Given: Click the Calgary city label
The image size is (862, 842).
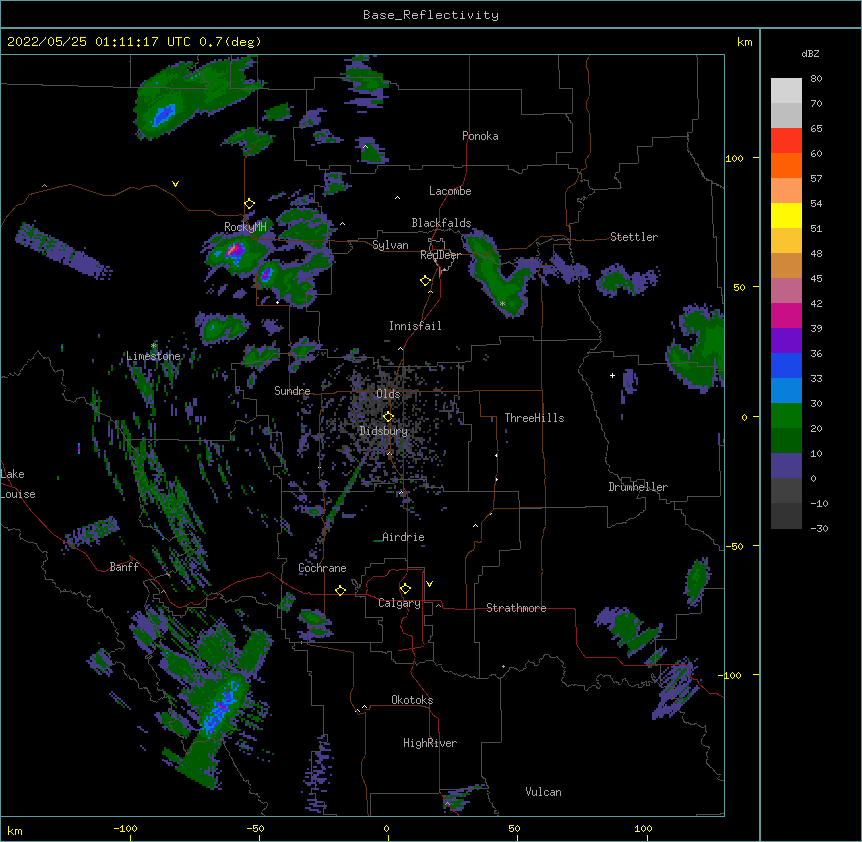Looking at the screenshot, I should 399,603.
